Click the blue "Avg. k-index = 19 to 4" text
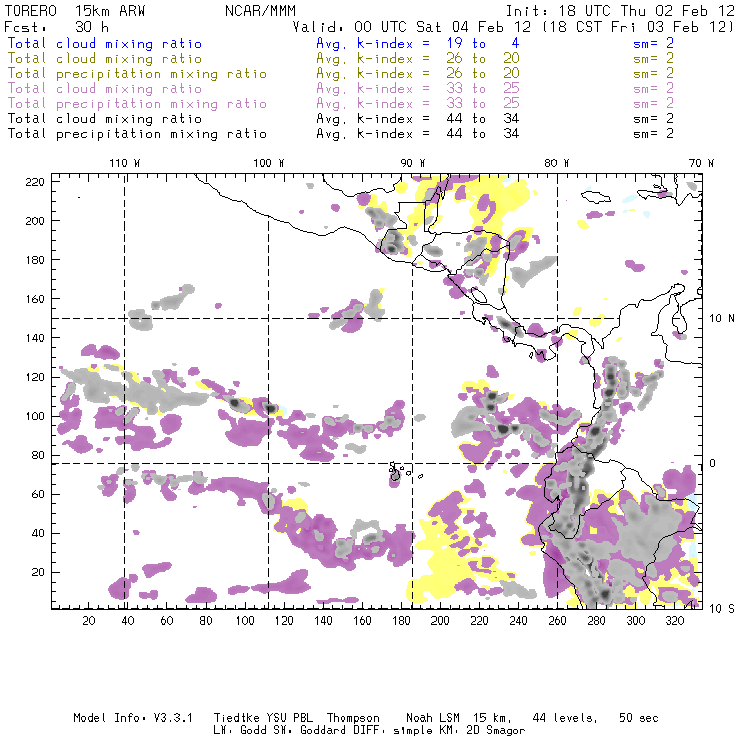 click(x=418, y=43)
